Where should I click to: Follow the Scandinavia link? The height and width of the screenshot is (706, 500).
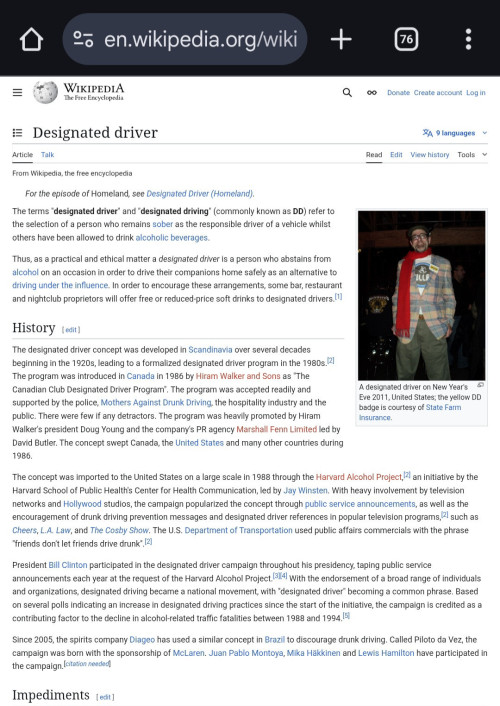pyautogui.click(x=210, y=350)
